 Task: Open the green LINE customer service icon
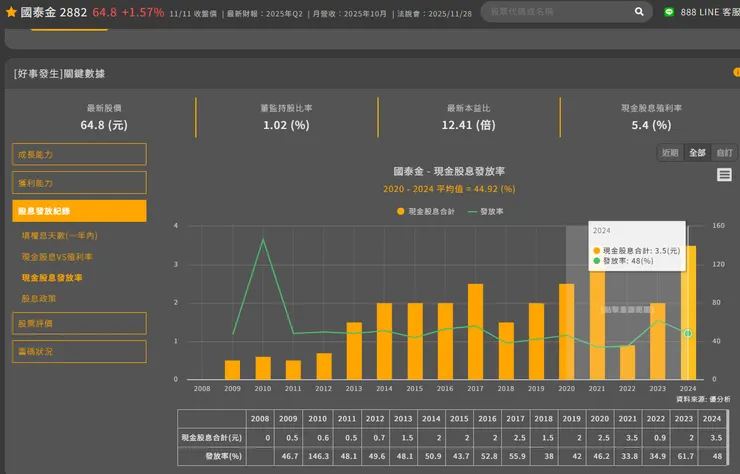(x=669, y=12)
